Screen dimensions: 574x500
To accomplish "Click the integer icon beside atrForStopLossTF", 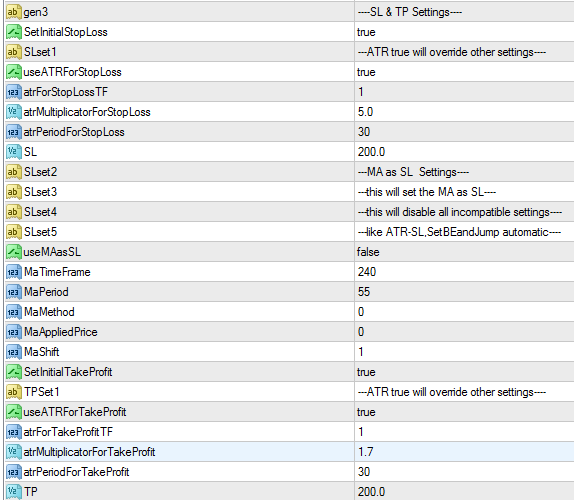I will point(14,92).
